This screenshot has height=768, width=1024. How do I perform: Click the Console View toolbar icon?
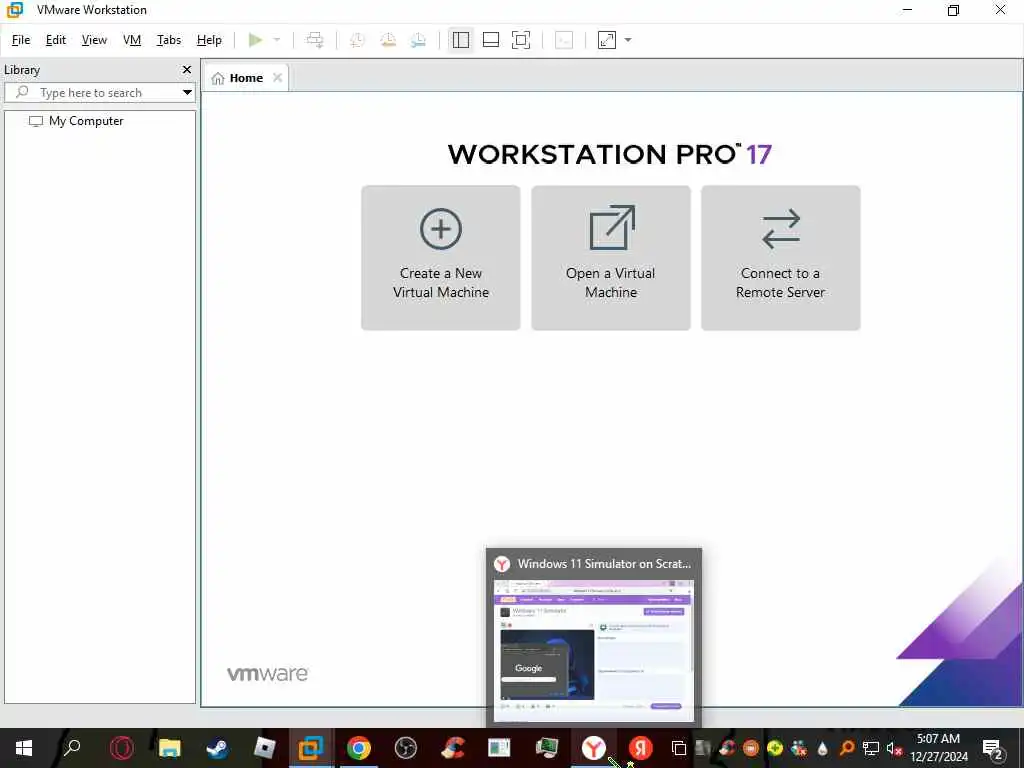click(564, 40)
